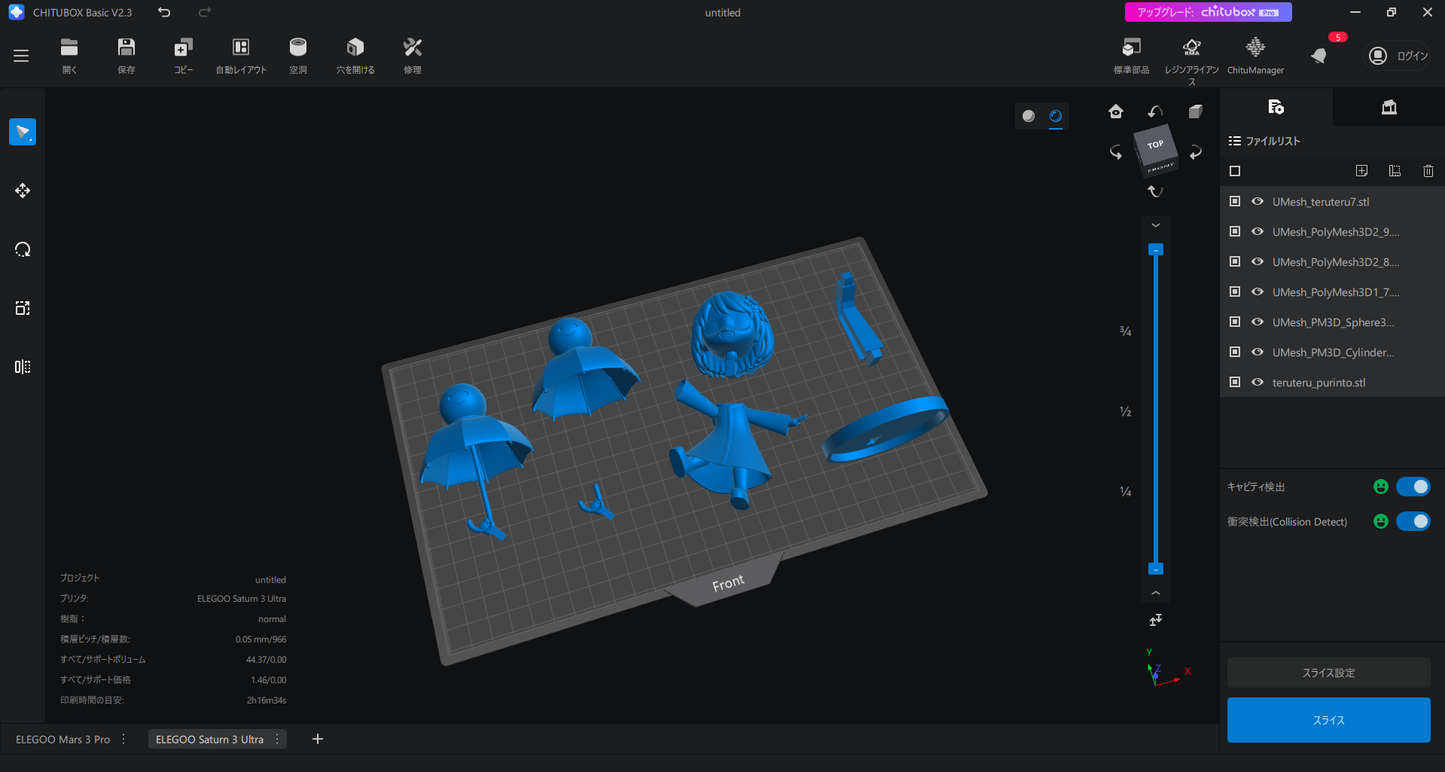Screen dimensions: 1445x772
Task: Hide teruteru_purinto.stl with its eye icon
Action: (x=1258, y=382)
